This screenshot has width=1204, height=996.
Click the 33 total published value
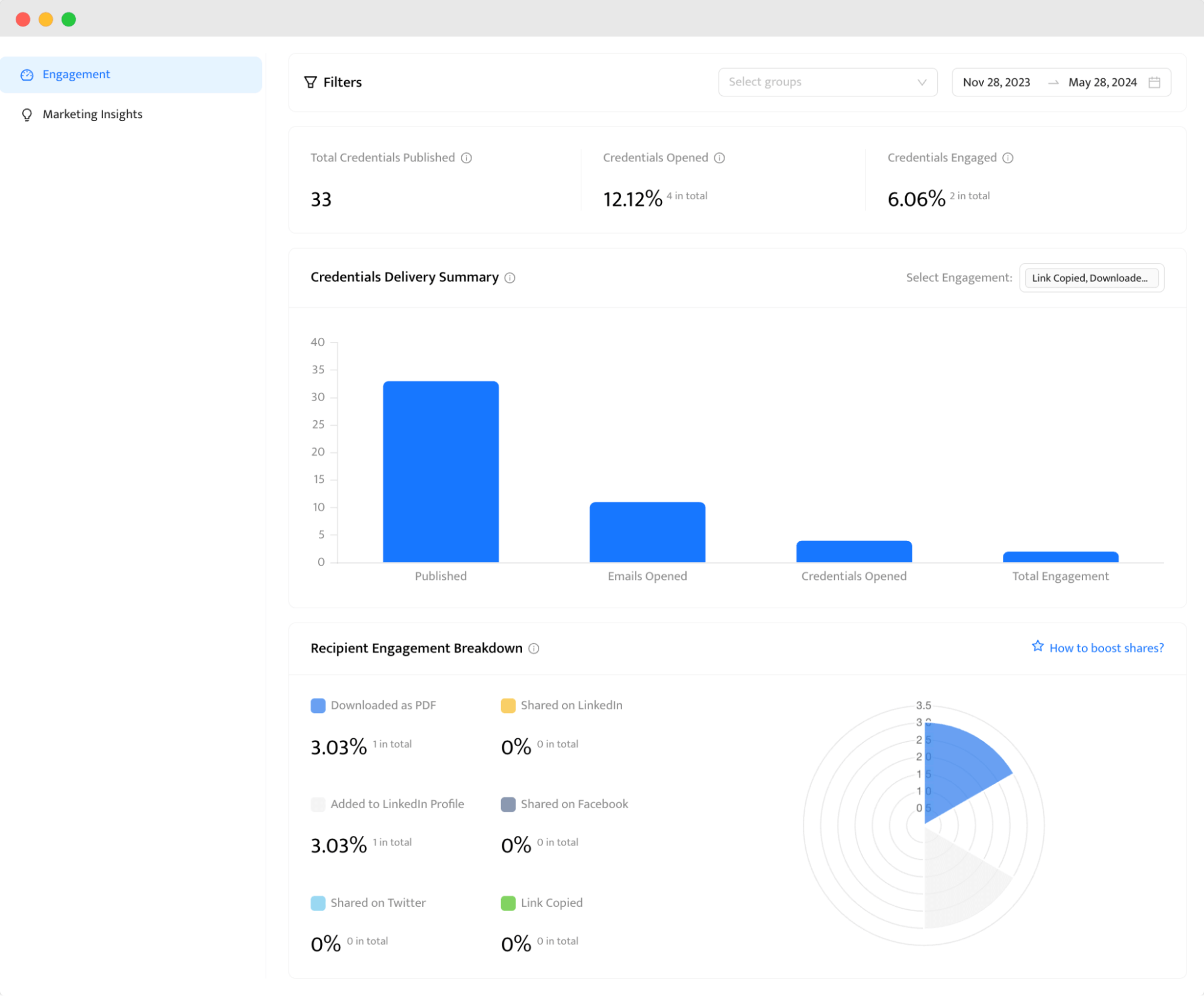[x=321, y=199]
